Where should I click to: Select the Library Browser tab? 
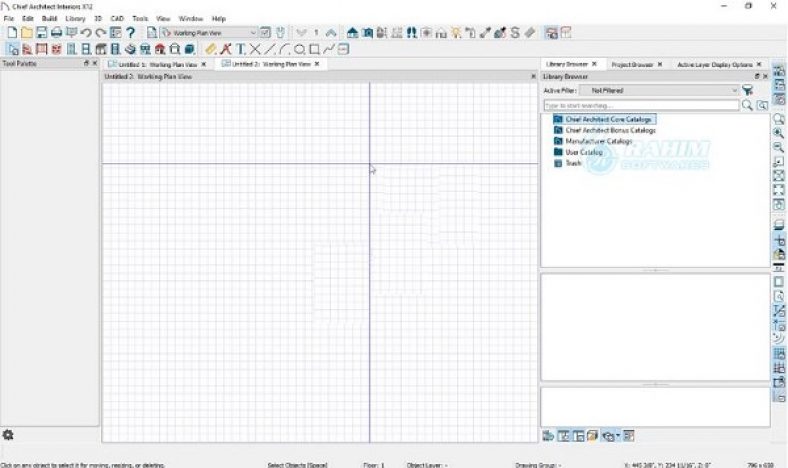[x=567, y=64]
